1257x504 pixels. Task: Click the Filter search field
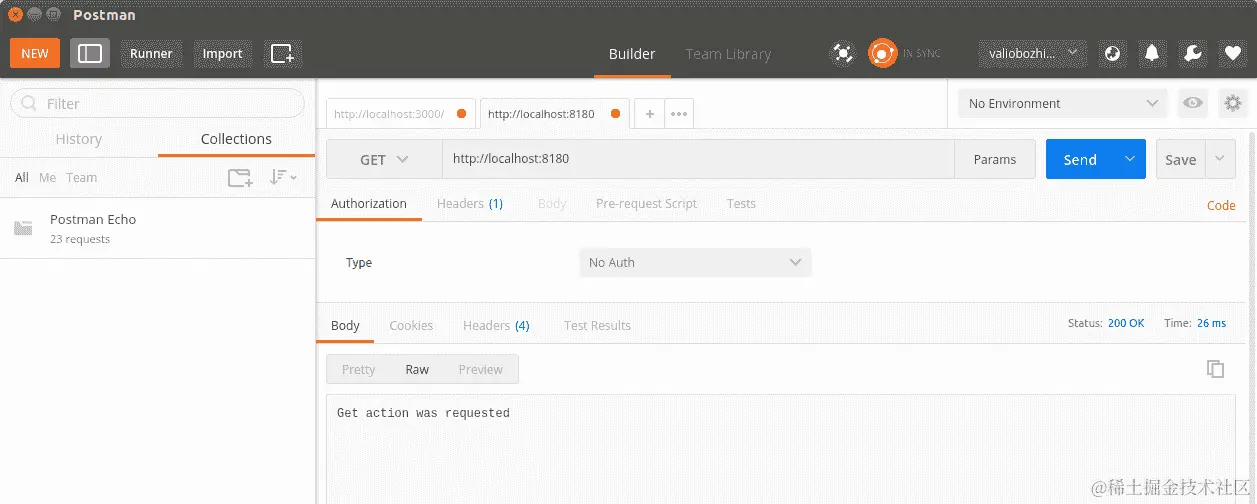click(x=157, y=103)
